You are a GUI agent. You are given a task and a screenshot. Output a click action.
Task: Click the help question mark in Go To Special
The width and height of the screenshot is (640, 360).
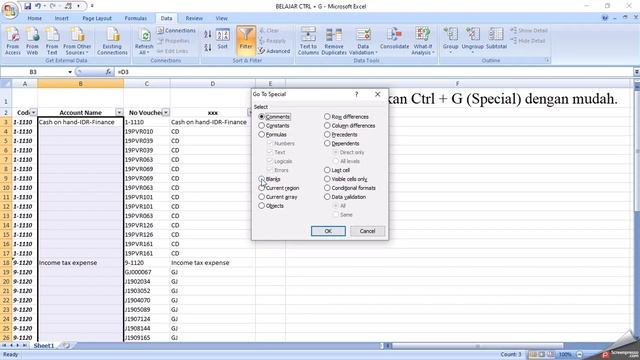click(x=356, y=94)
